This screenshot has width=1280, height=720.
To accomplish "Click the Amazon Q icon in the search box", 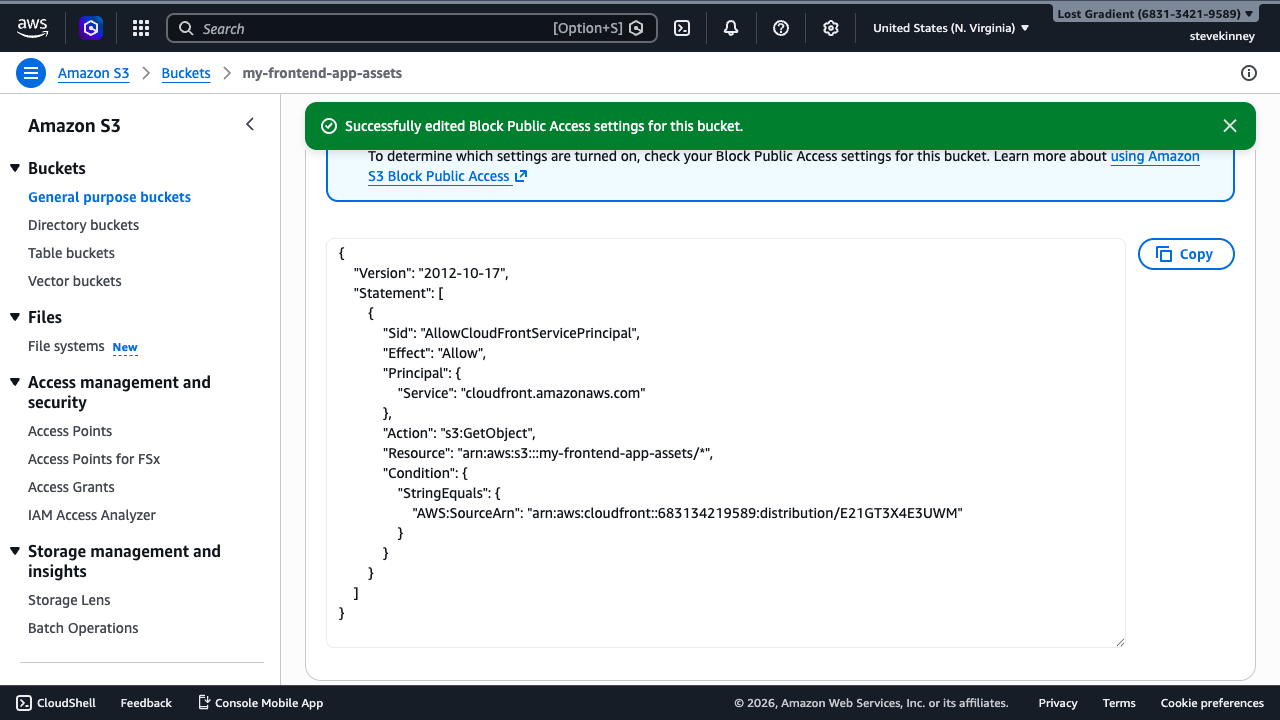I will pos(636,28).
